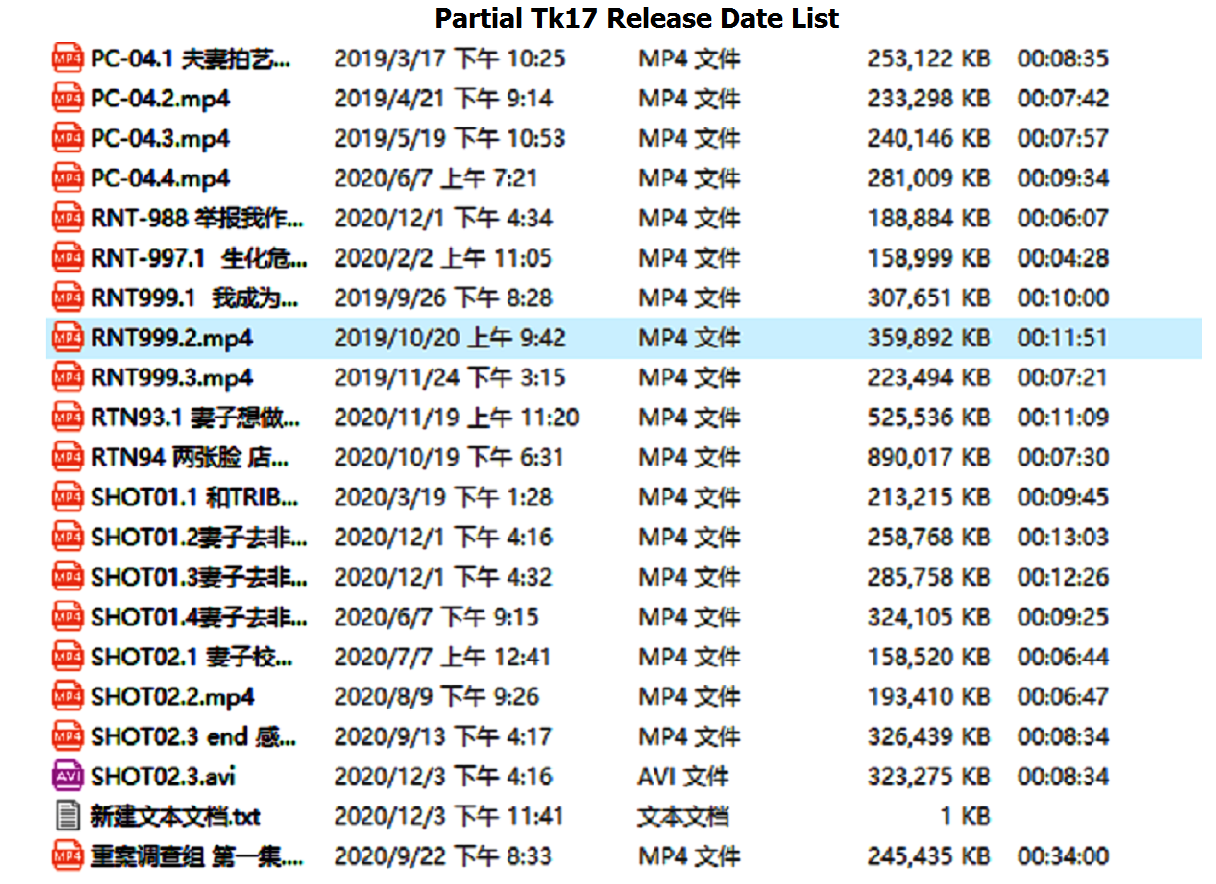
Task: Click the MP4 icon for RNT999.3.mp4
Action: (x=66, y=377)
